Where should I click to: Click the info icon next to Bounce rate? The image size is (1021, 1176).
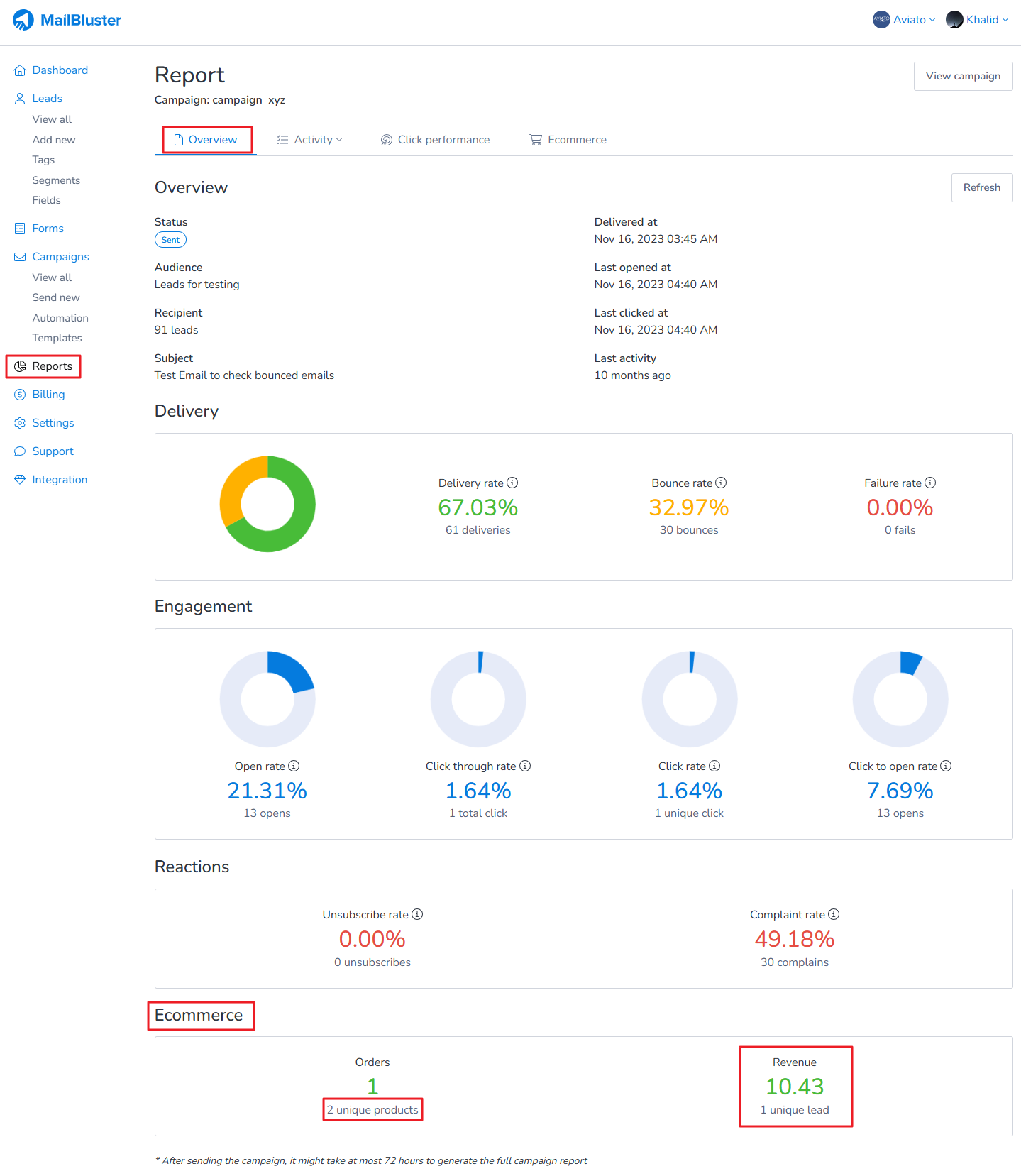click(x=721, y=483)
